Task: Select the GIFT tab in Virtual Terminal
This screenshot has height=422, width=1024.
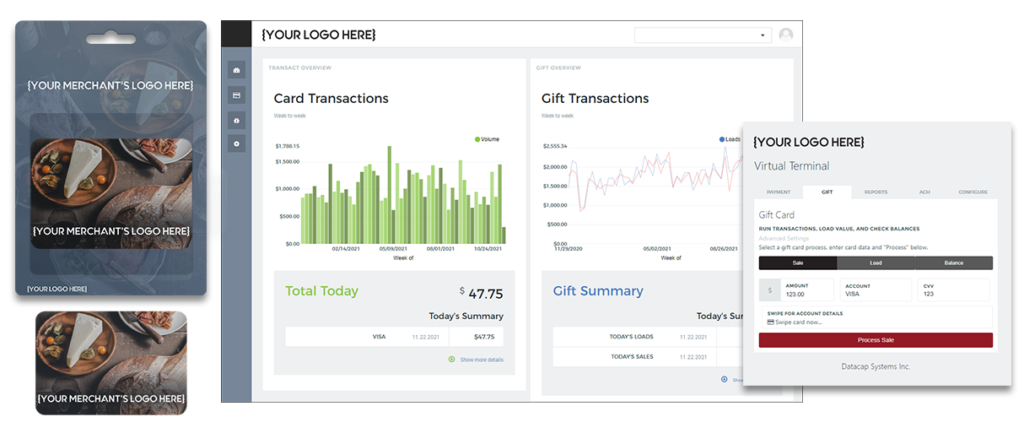Action: pos(827,192)
